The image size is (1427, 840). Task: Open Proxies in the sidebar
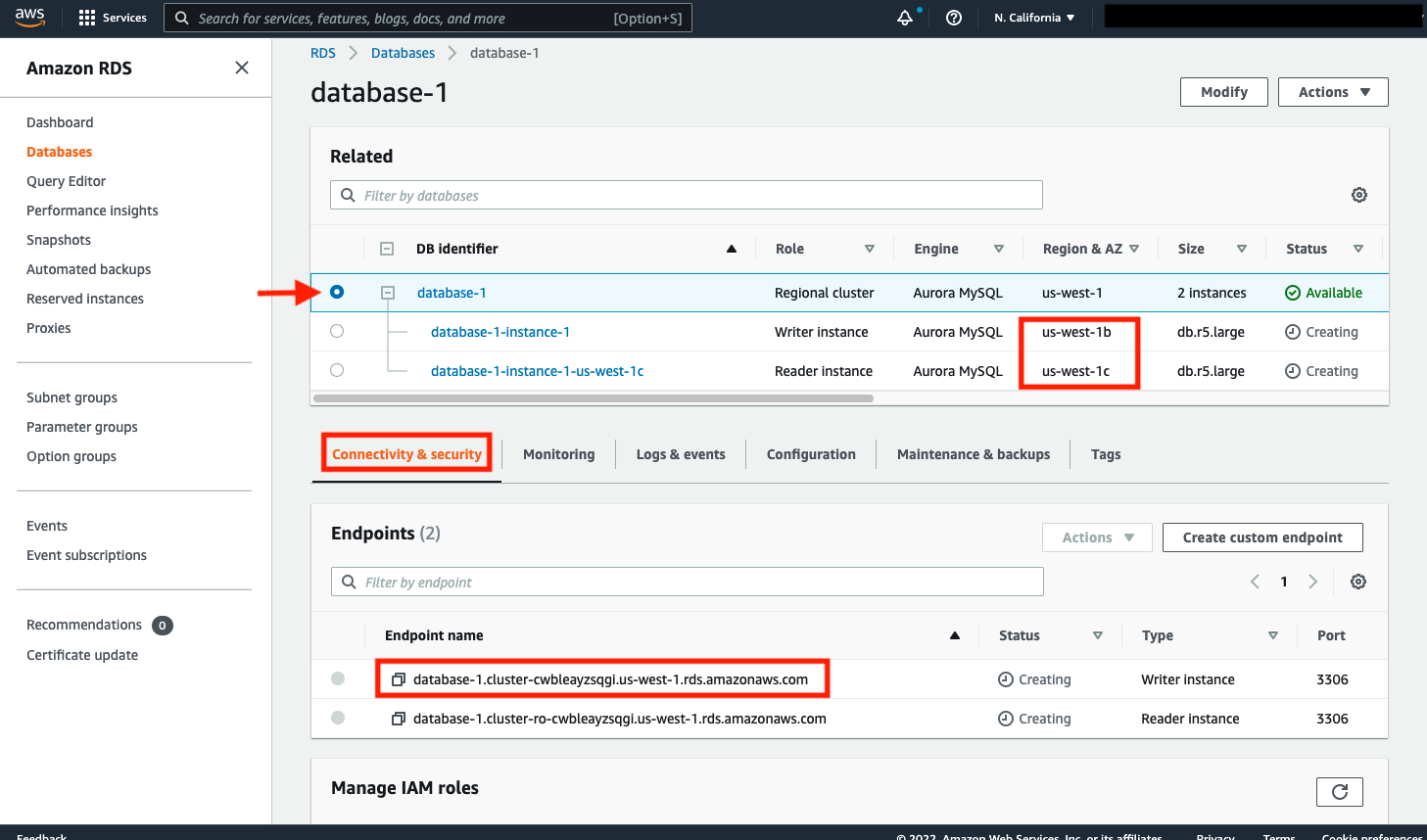pyautogui.click(x=49, y=328)
